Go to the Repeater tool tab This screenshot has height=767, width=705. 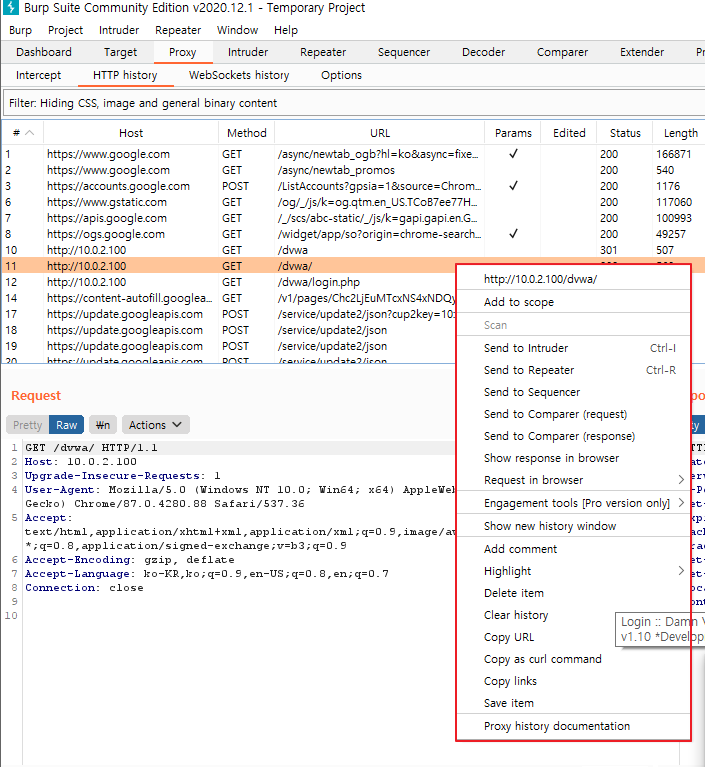point(323,52)
